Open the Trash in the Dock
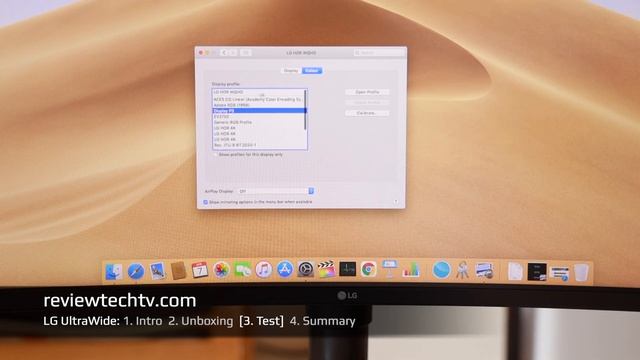The image size is (640, 360). 581,272
